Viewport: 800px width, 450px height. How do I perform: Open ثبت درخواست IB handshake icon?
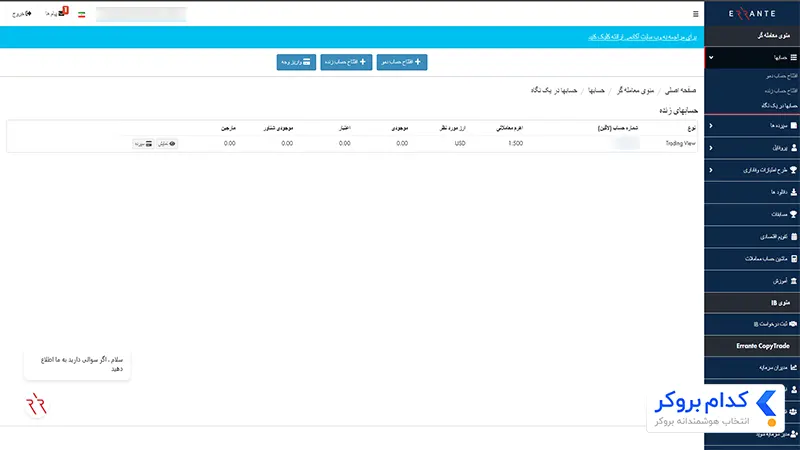(793, 324)
